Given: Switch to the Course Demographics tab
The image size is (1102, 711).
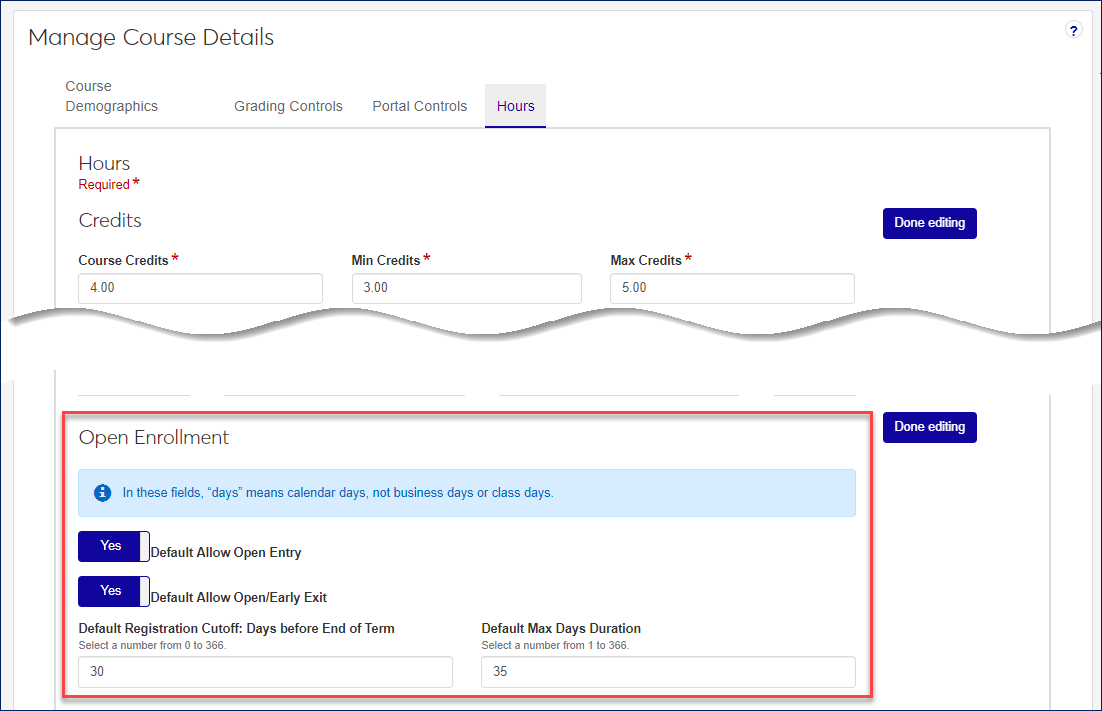Looking at the screenshot, I should (111, 96).
